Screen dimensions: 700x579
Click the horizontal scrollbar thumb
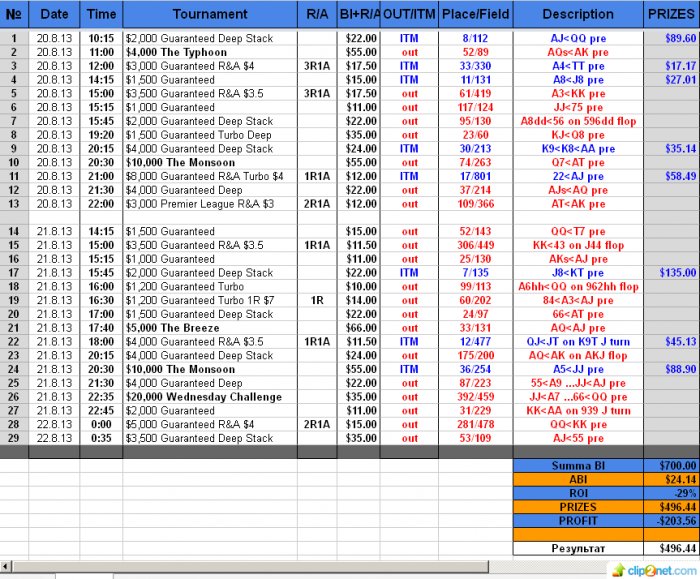coord(250,567)
